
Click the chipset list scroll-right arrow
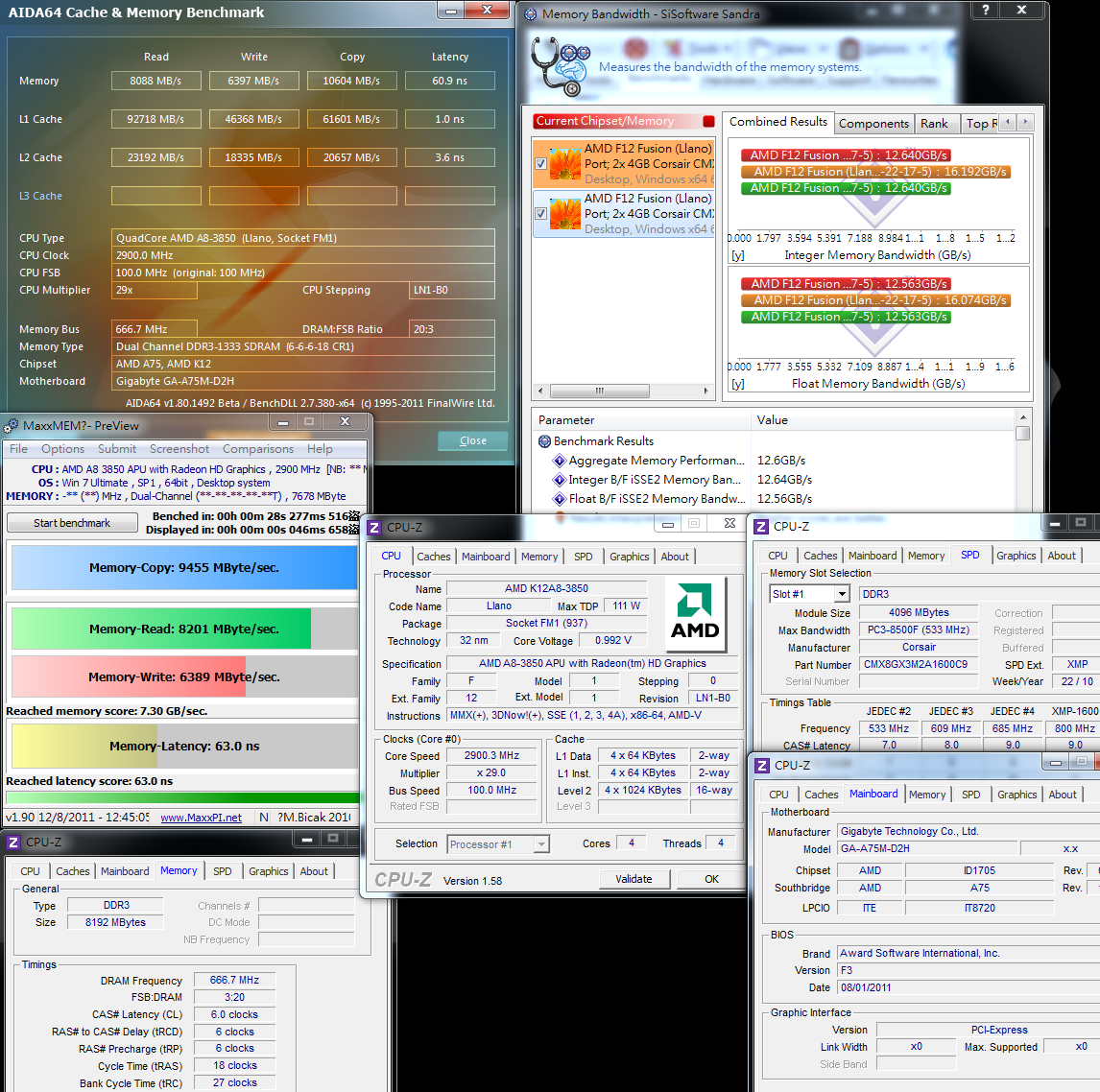click(705, 391)
